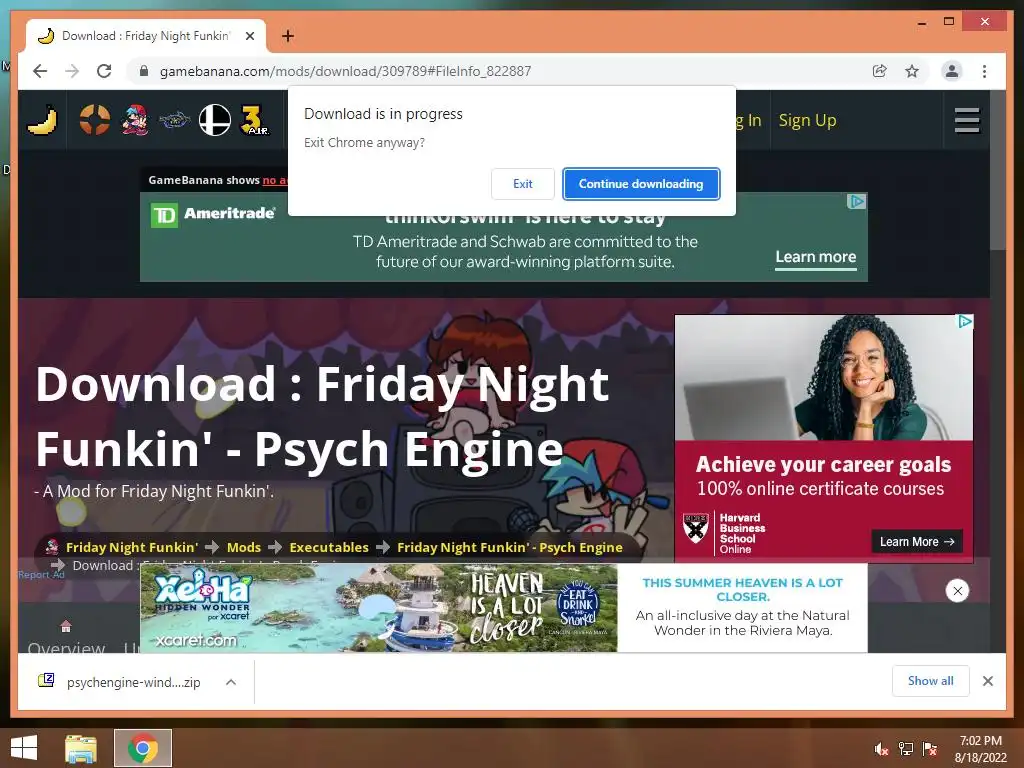This screenshot has width=1024, height=768.
Task: Open the Super Smash Bros game icon
Action: coord(215,120)
